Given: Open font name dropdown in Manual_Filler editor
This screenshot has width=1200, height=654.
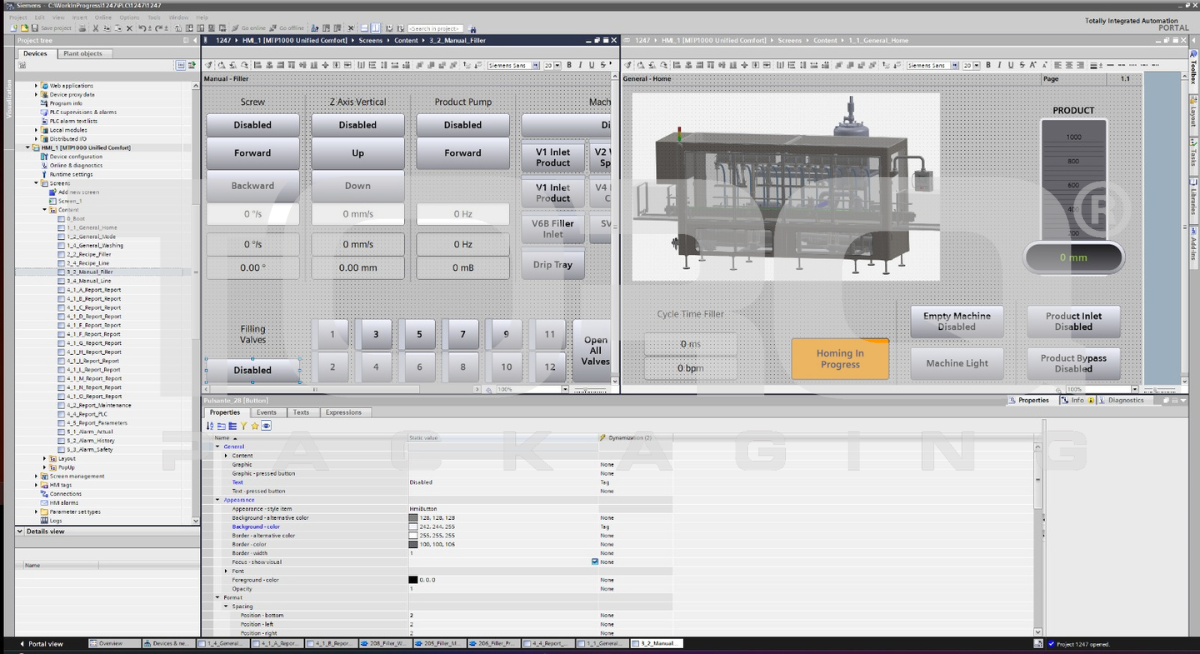Looking at the screenshot, I should coord(535,65).
